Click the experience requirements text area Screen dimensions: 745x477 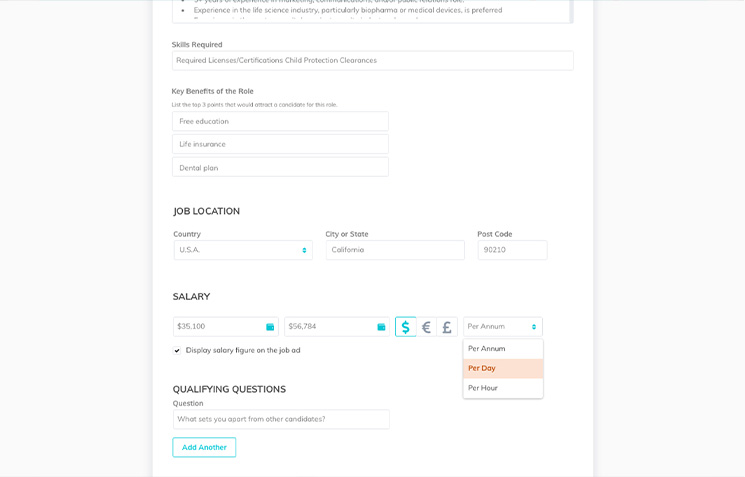point(372,11)
